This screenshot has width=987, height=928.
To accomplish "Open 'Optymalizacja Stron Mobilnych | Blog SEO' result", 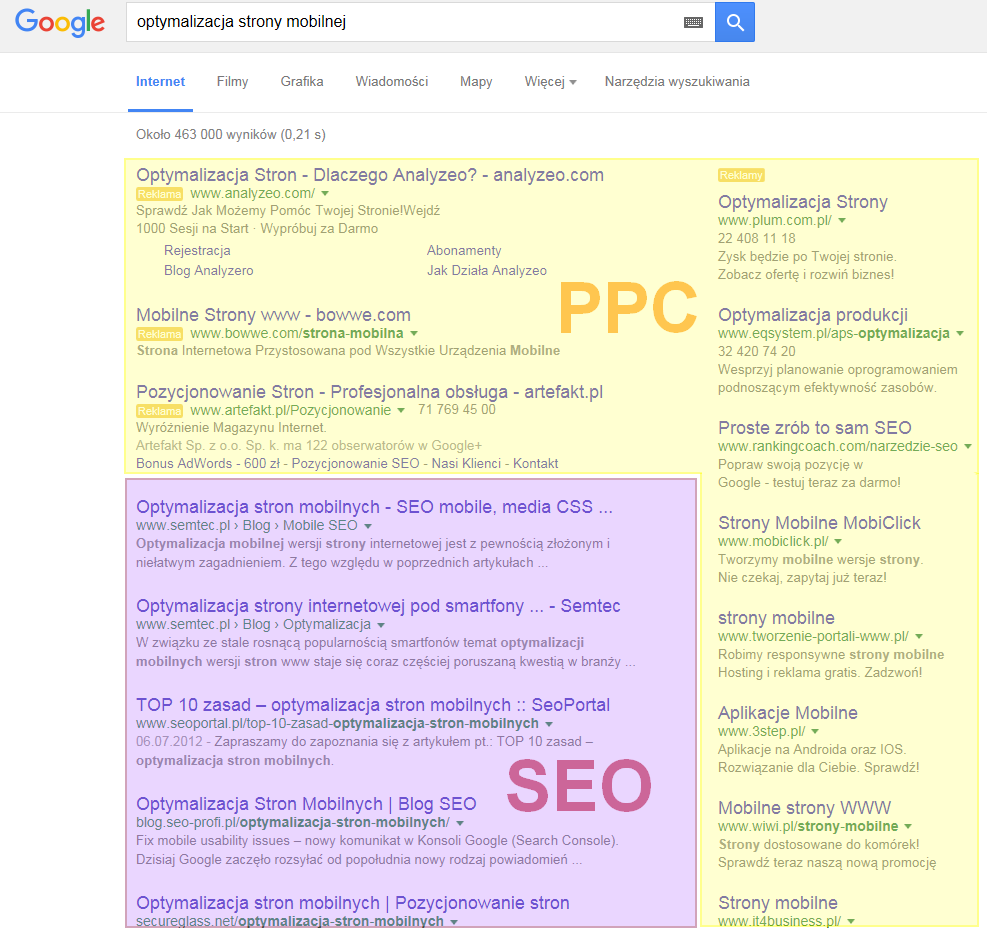I will point(306,804).
